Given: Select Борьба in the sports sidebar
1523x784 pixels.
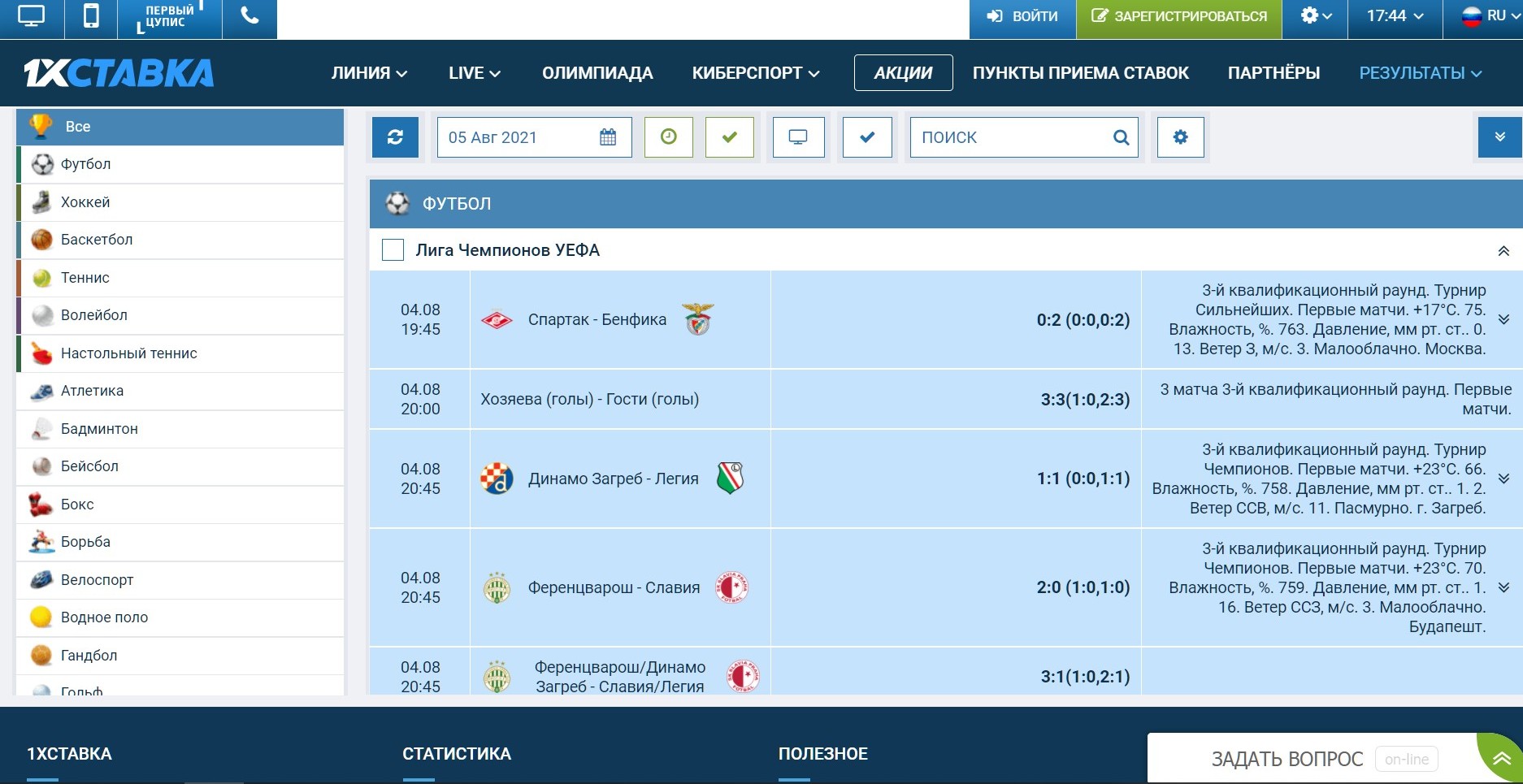Looking at the screenshot, I should point(180,542).
